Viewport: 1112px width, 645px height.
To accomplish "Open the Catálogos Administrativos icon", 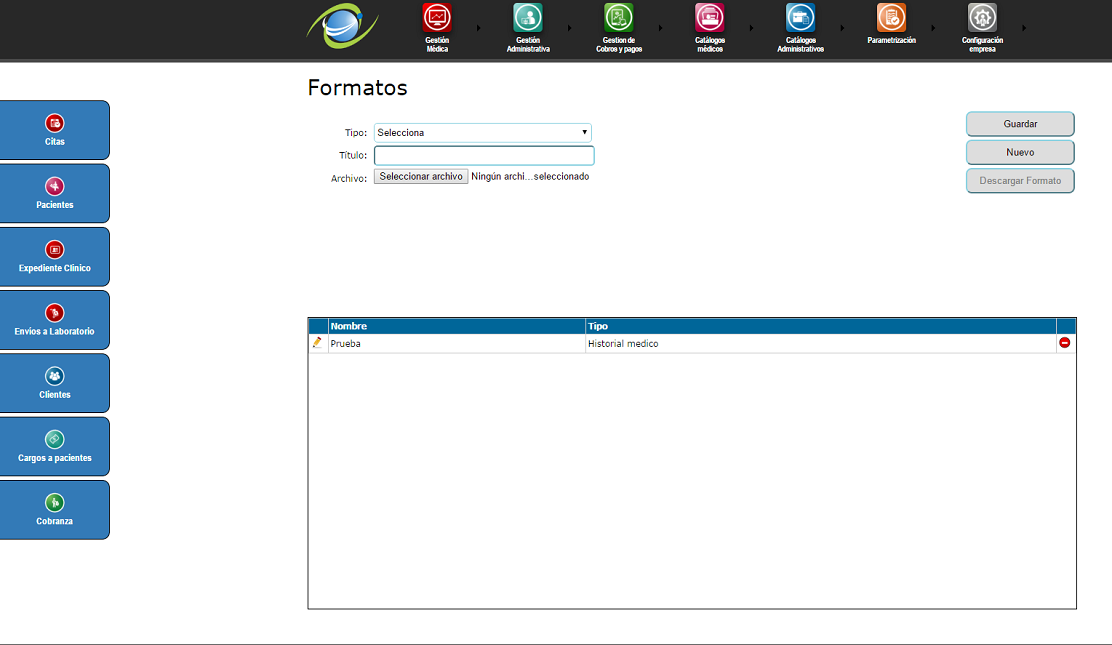I will pyautogui.click(x=800, y=18).
